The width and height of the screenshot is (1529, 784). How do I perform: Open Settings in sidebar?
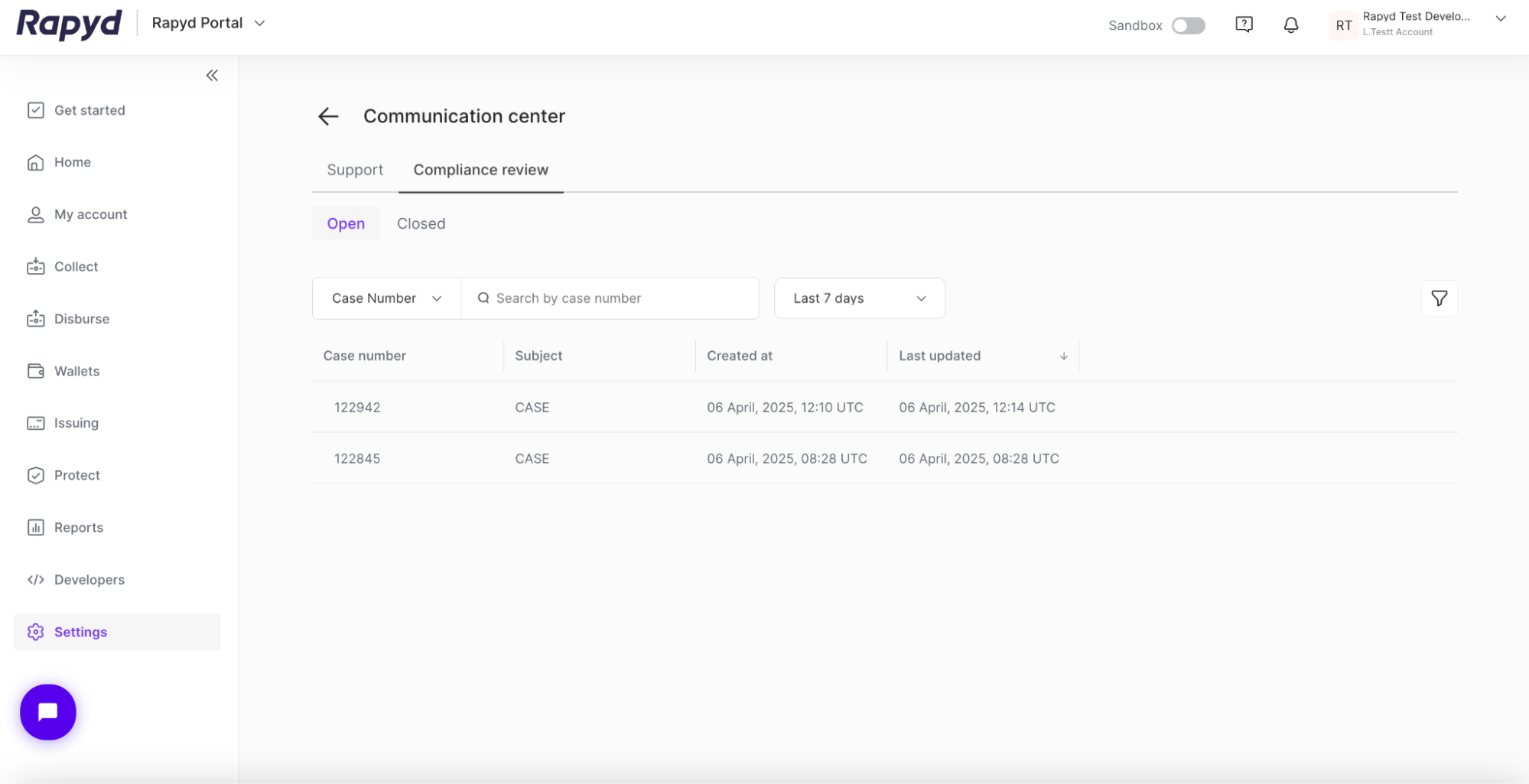coord(117,632)
